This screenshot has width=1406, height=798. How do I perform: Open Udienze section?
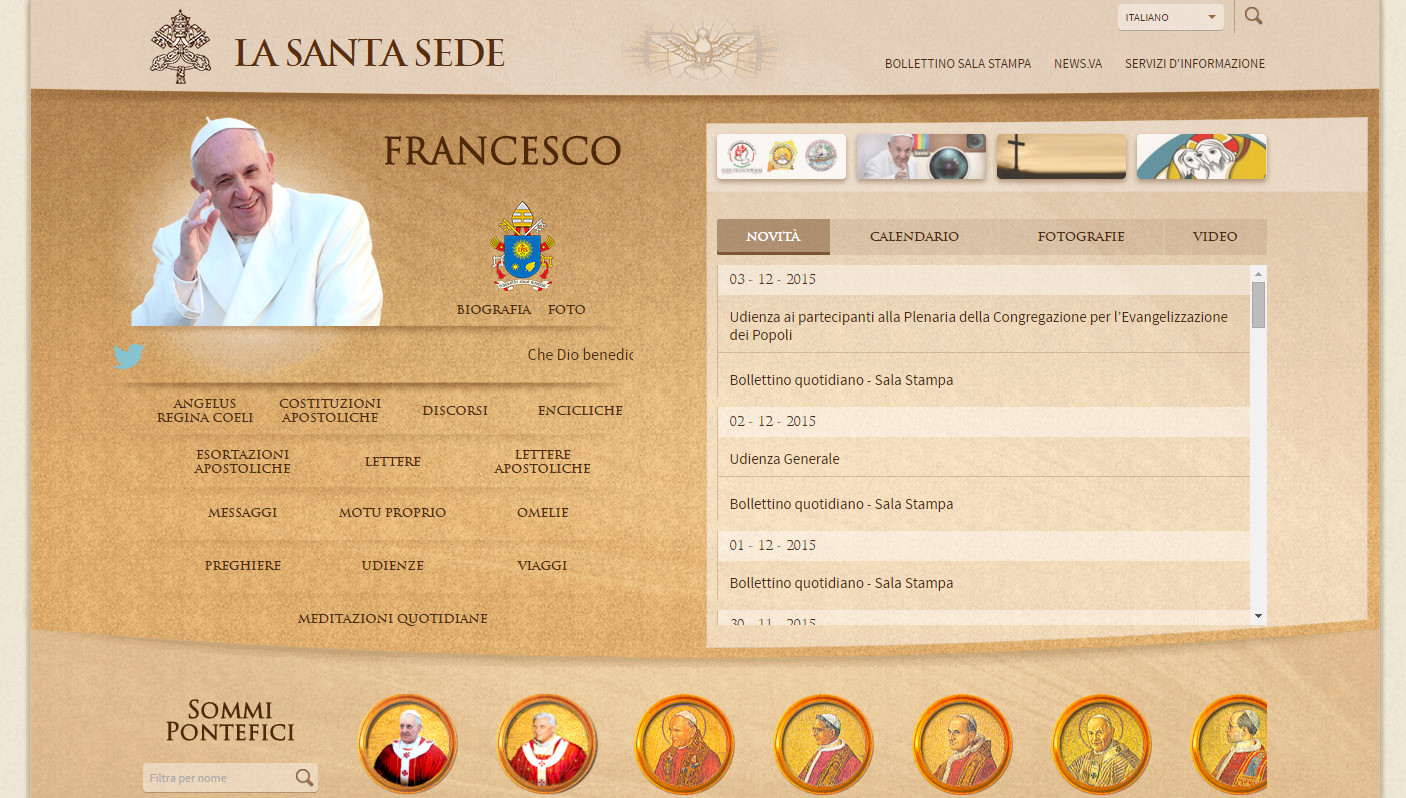click(393, 566)
